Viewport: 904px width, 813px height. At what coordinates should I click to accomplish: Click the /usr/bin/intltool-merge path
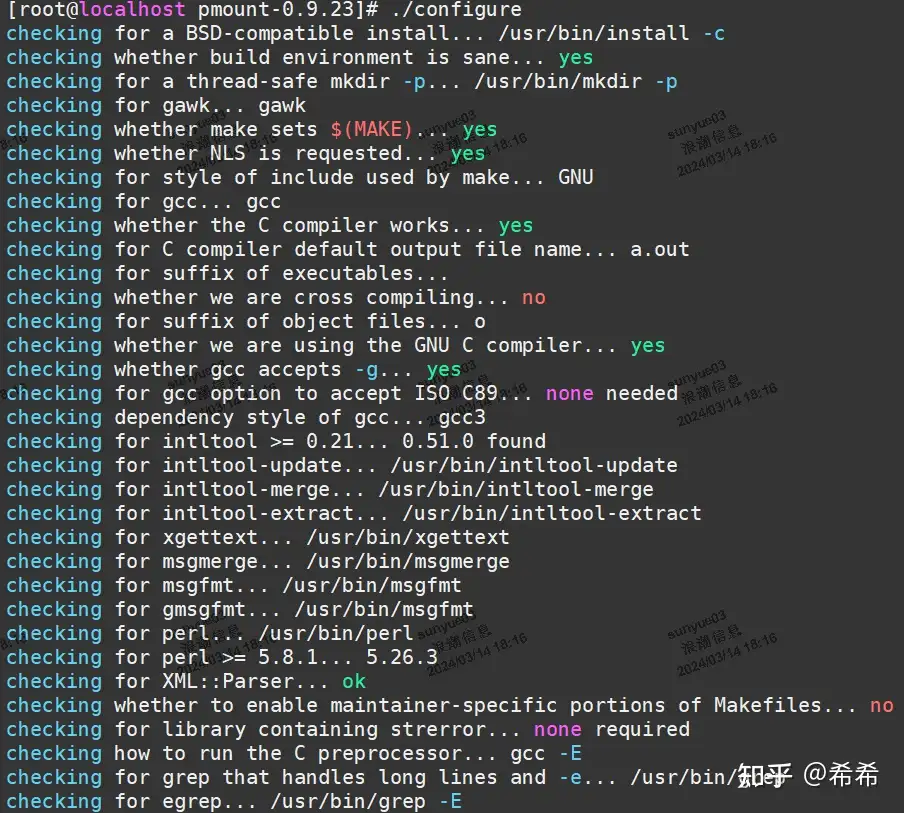coord(516,490)
